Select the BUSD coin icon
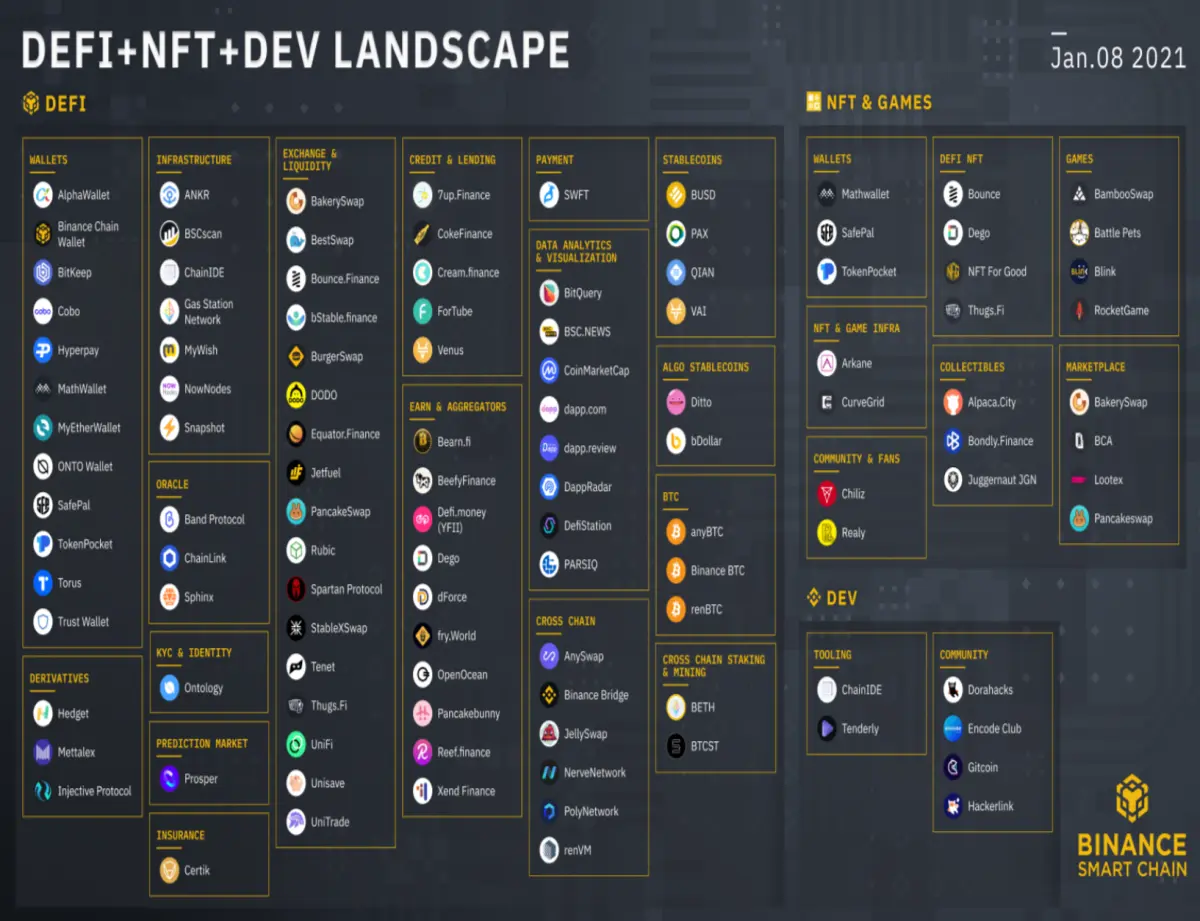Image resolution: width=1200 pixels, height=921 pixels. tap(676, 195)
